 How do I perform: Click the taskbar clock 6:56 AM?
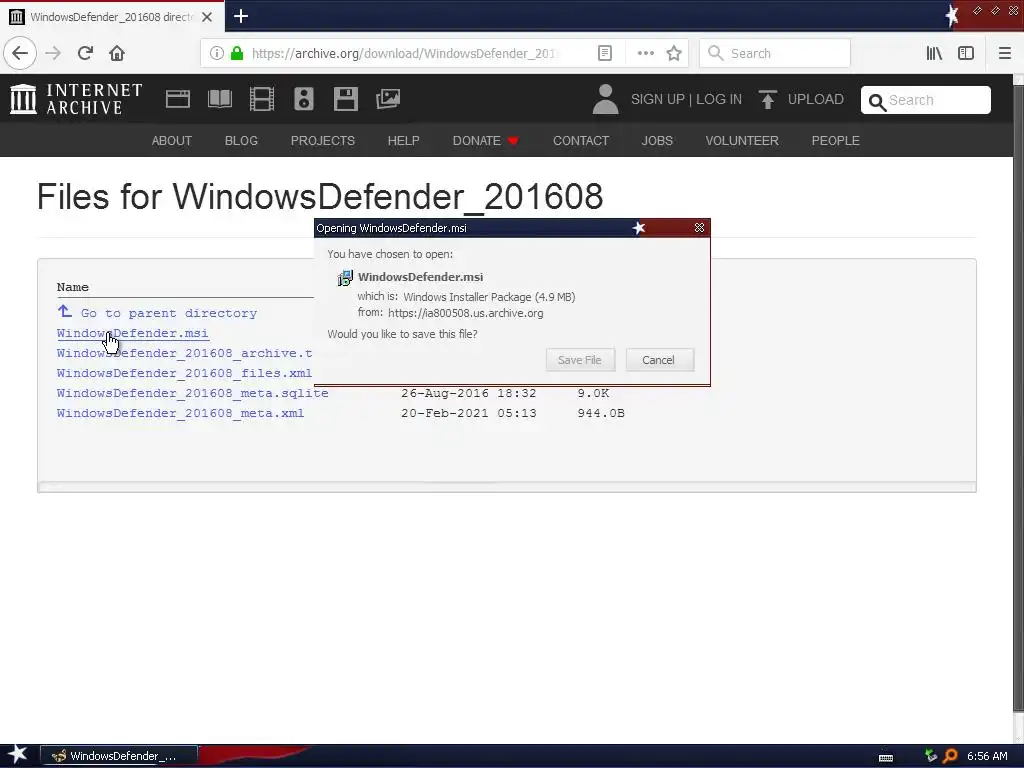(987, 756)
